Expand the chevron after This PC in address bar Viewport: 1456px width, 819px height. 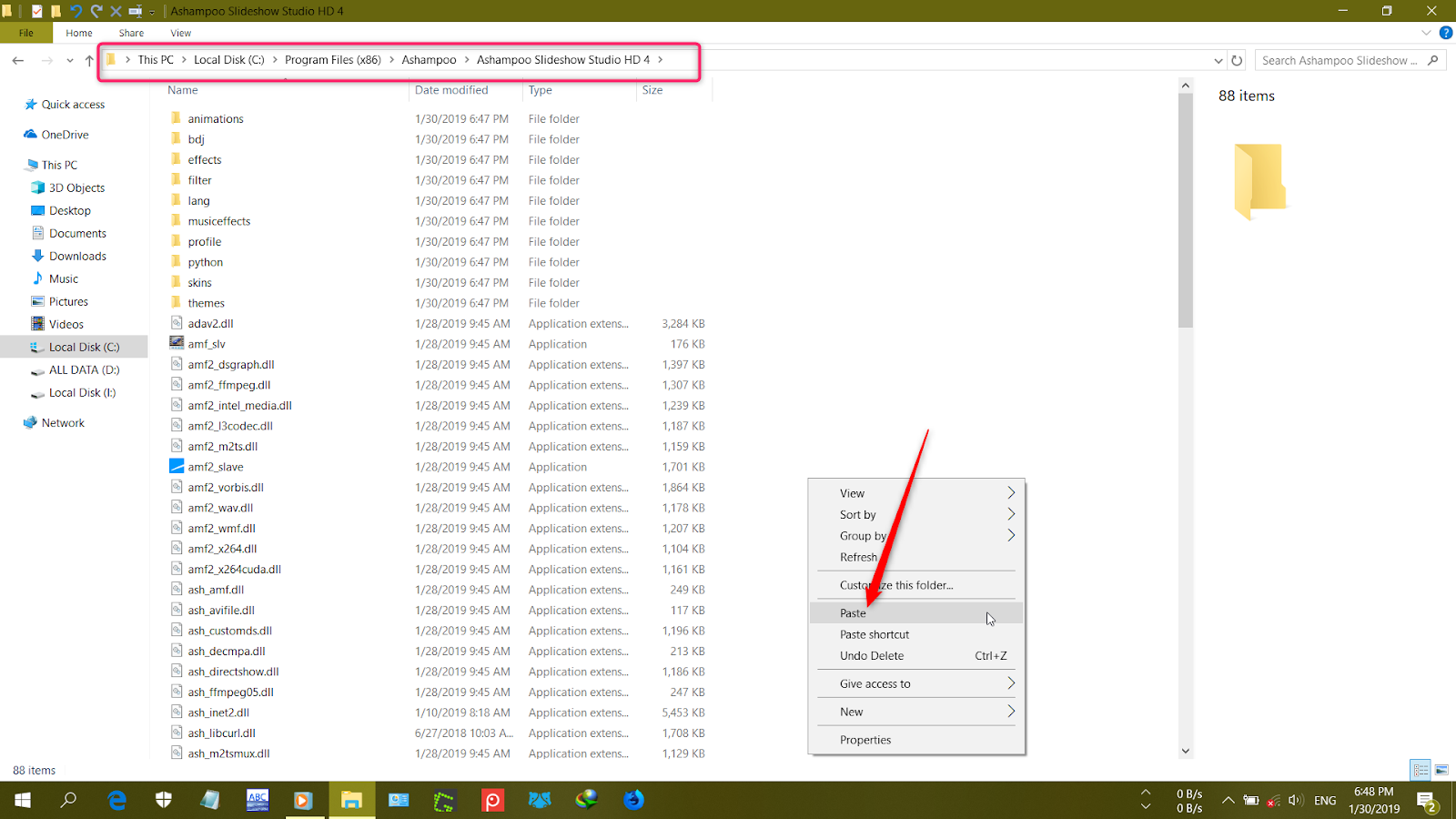pyautogui.click(x=184, y=60)
